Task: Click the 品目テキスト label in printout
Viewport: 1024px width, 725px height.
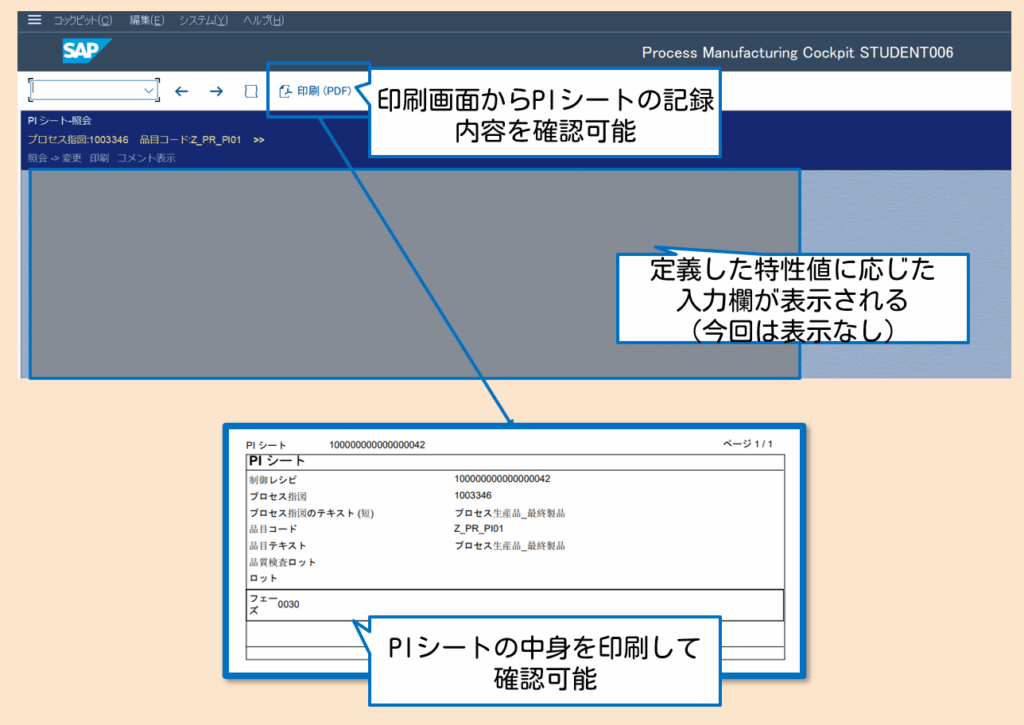Action: [x=278, y=545]
